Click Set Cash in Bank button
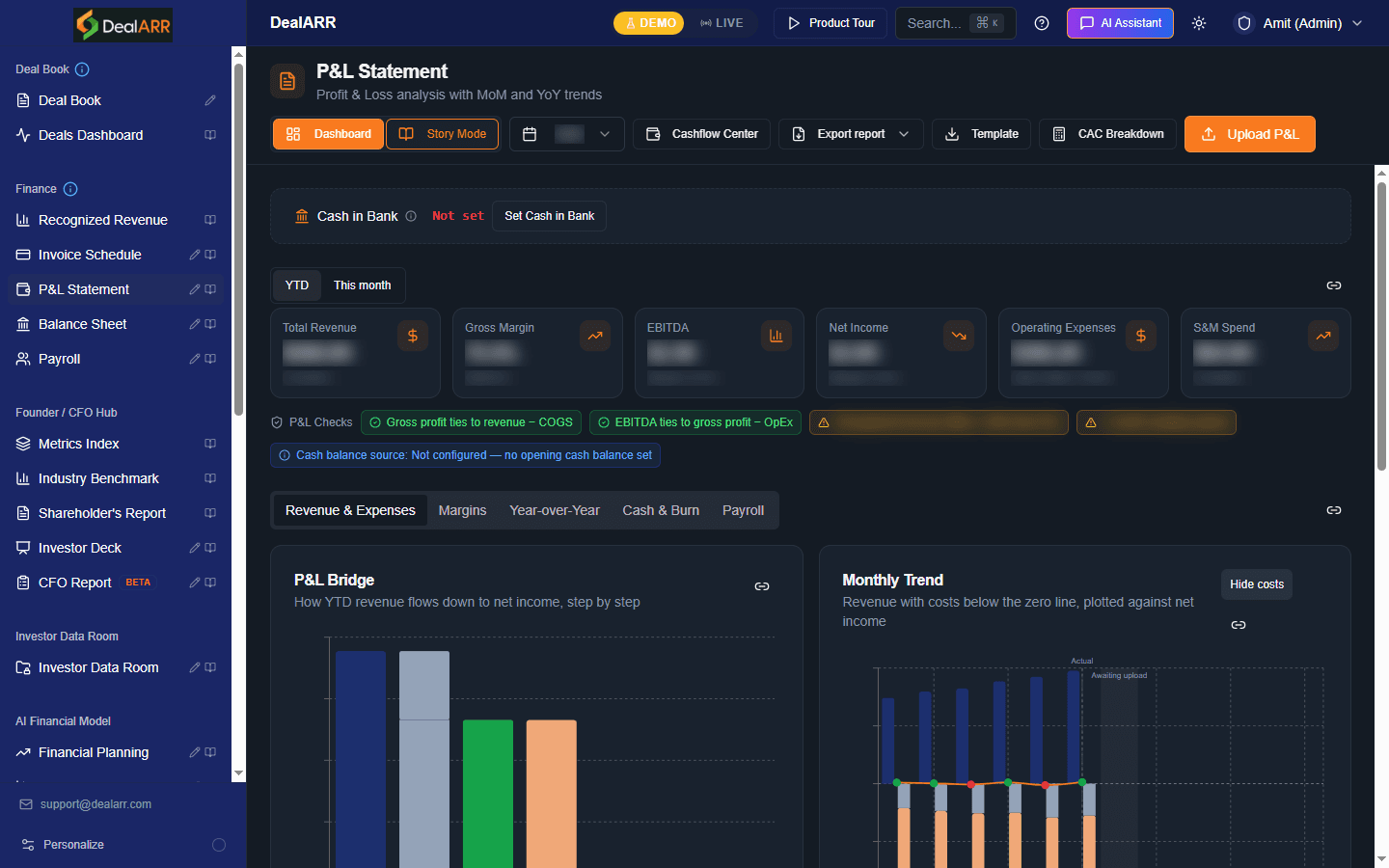 point(549,216)
